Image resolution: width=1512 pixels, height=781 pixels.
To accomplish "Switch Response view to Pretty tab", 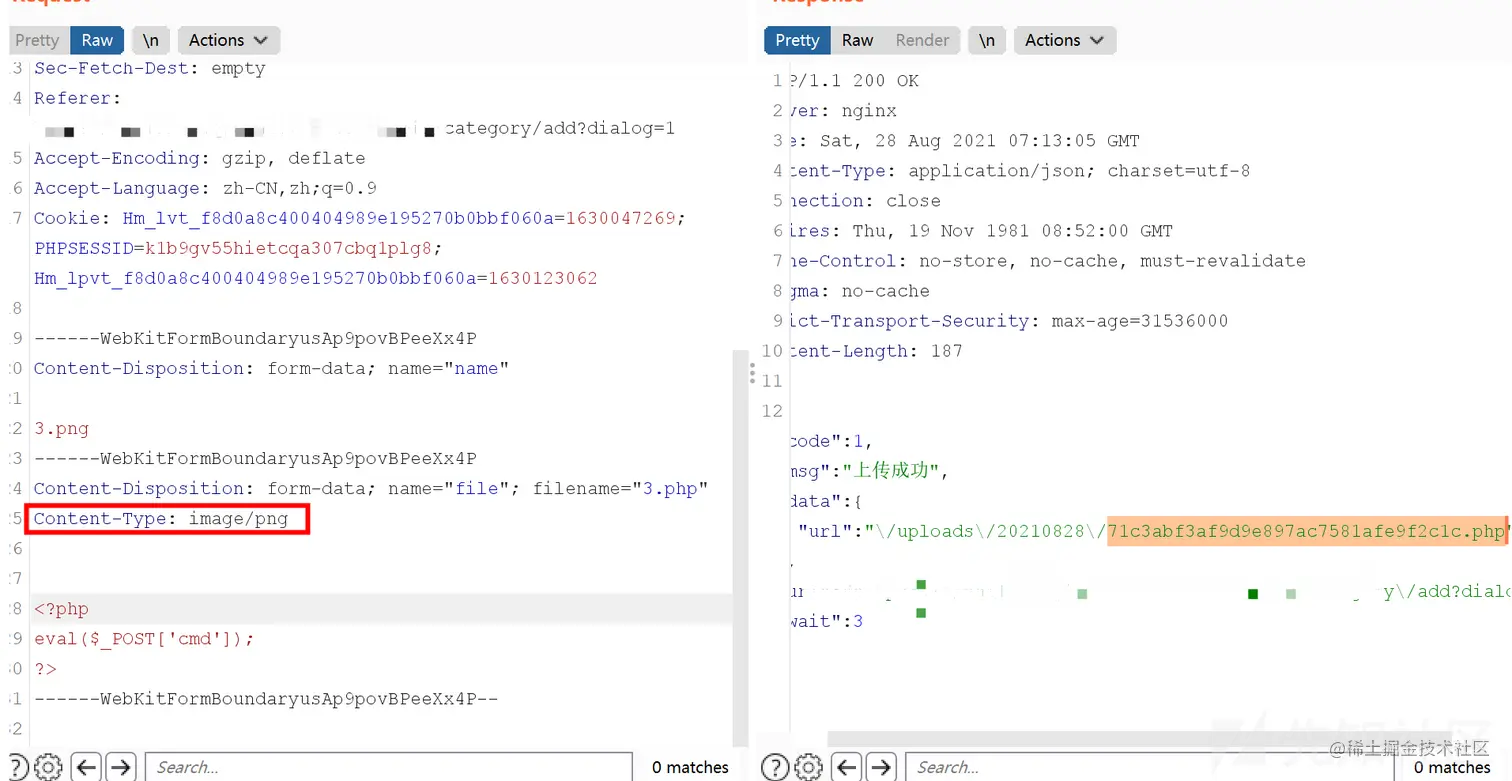I will pos(797,40).
